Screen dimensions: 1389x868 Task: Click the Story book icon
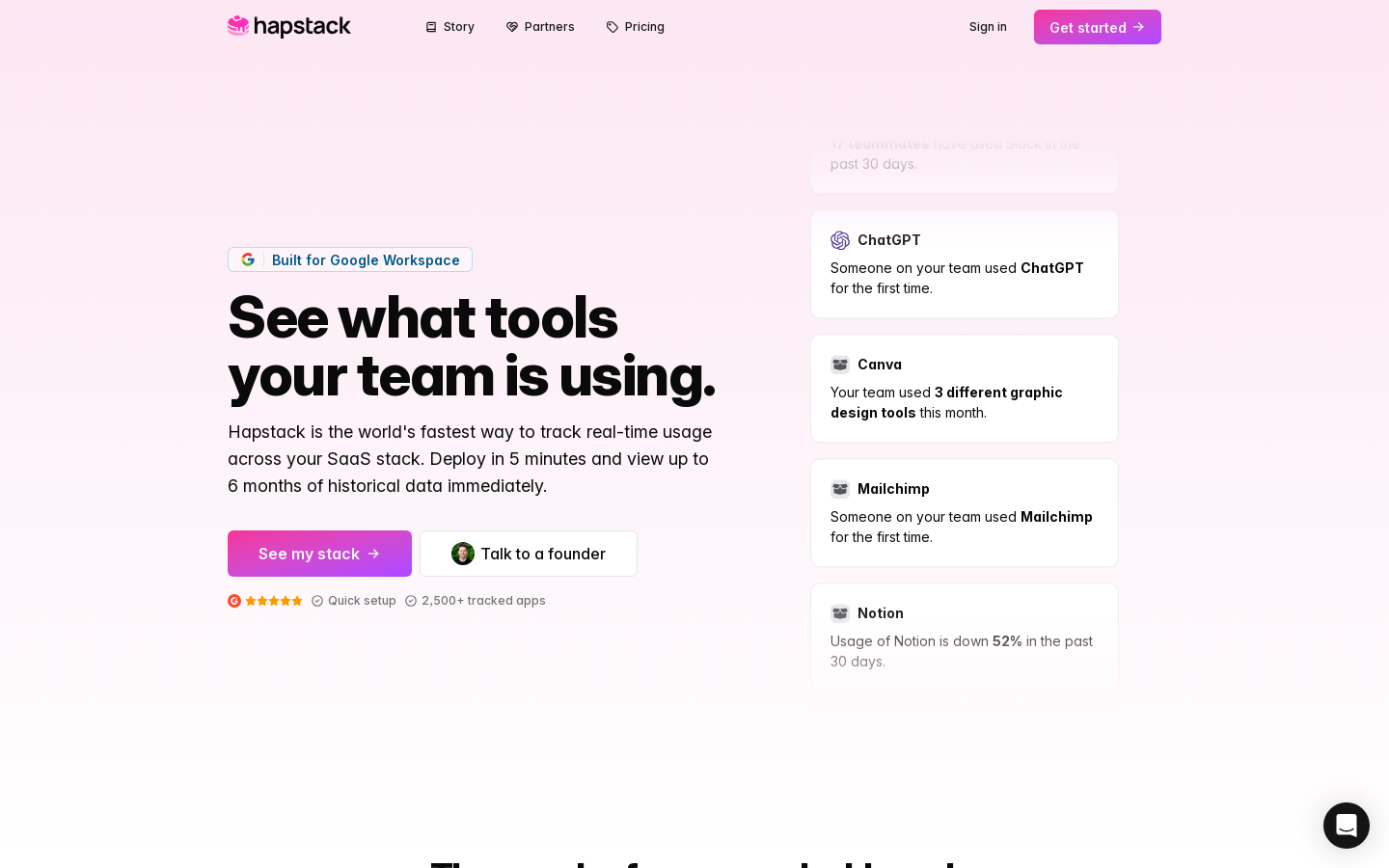click(431, 27)
